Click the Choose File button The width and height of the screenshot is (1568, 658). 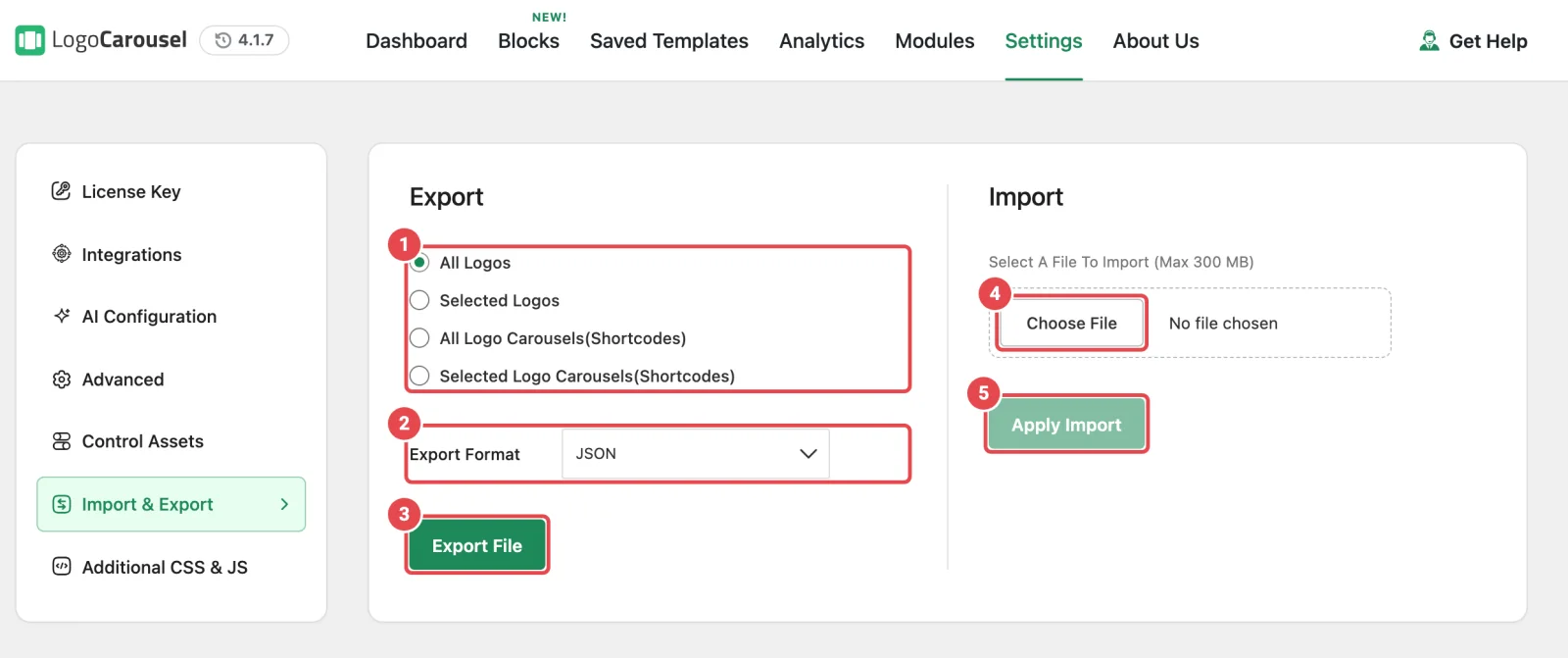point(1071,324)
